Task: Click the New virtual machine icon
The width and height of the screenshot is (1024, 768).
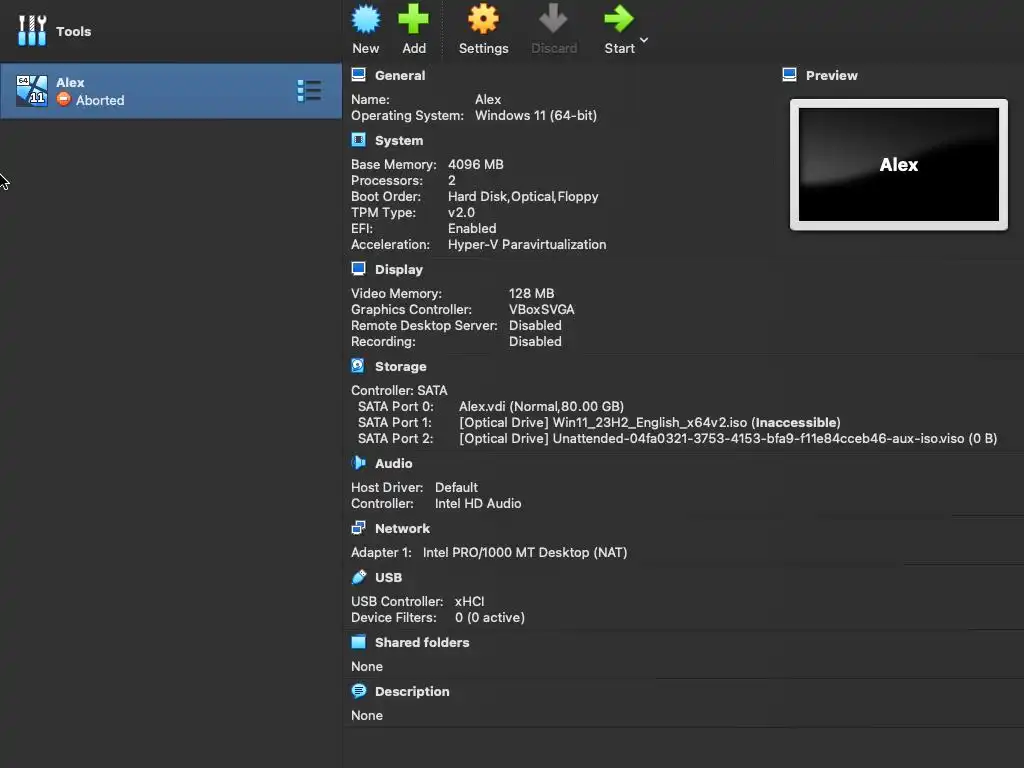Action: point(366,19)
